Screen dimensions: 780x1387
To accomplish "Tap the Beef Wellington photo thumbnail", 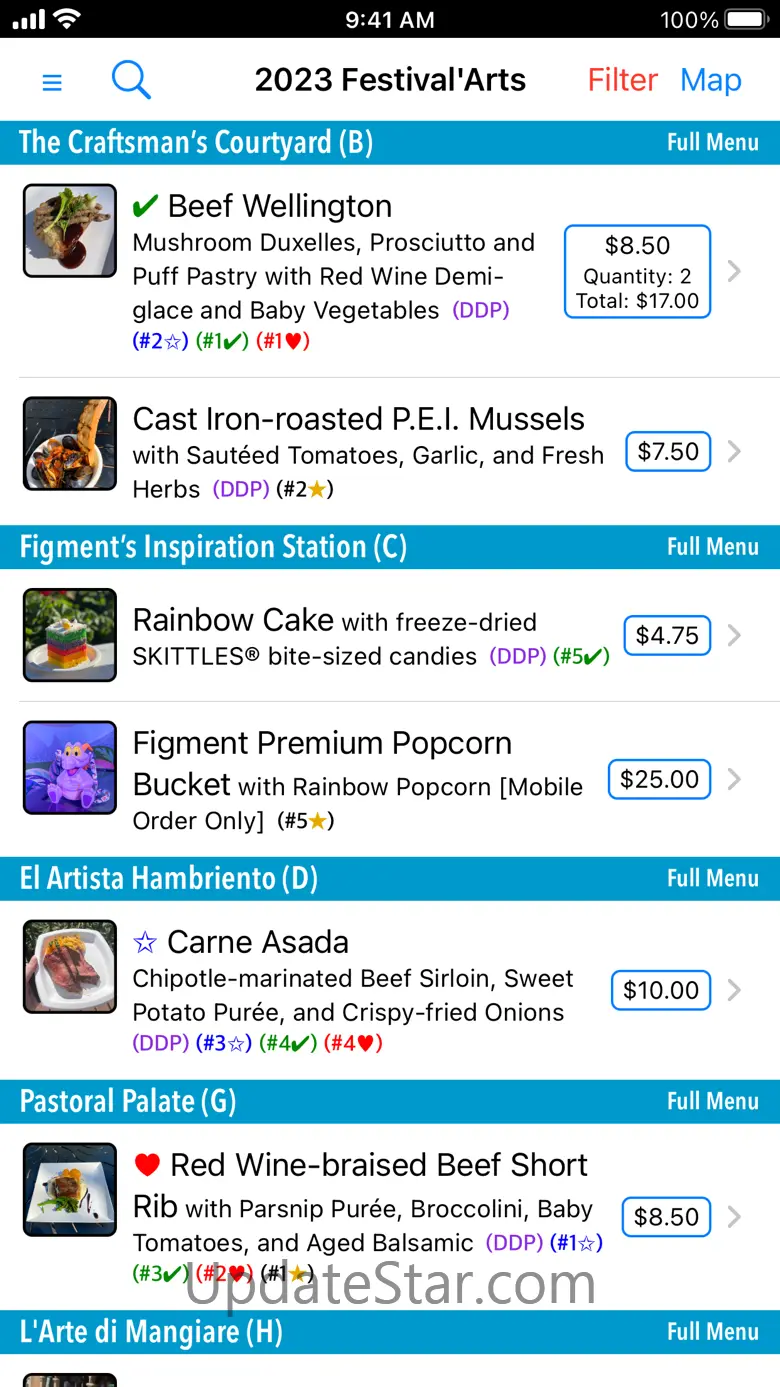I will [x=70, y=230].
